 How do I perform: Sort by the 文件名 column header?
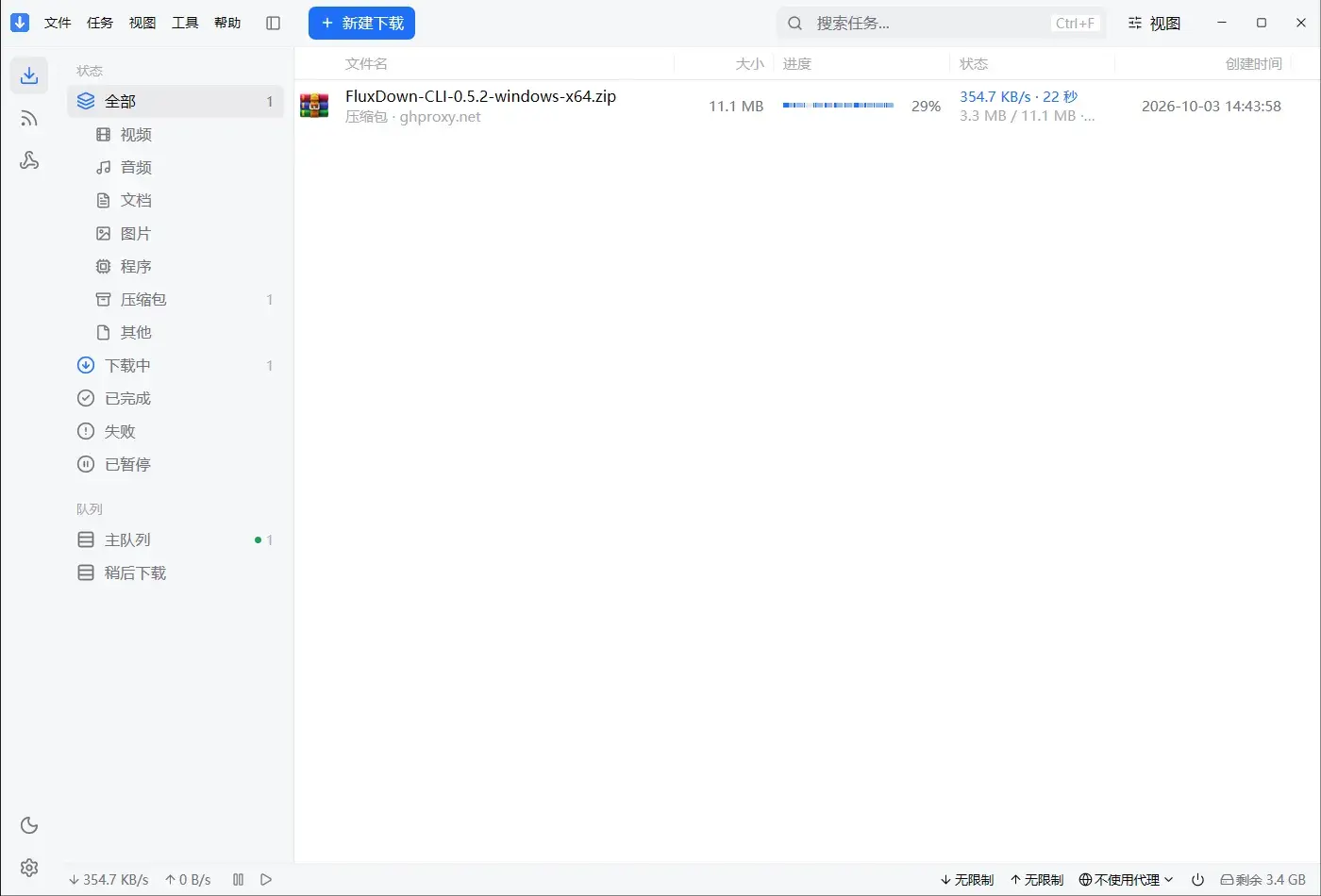click(x=366, y=63)
